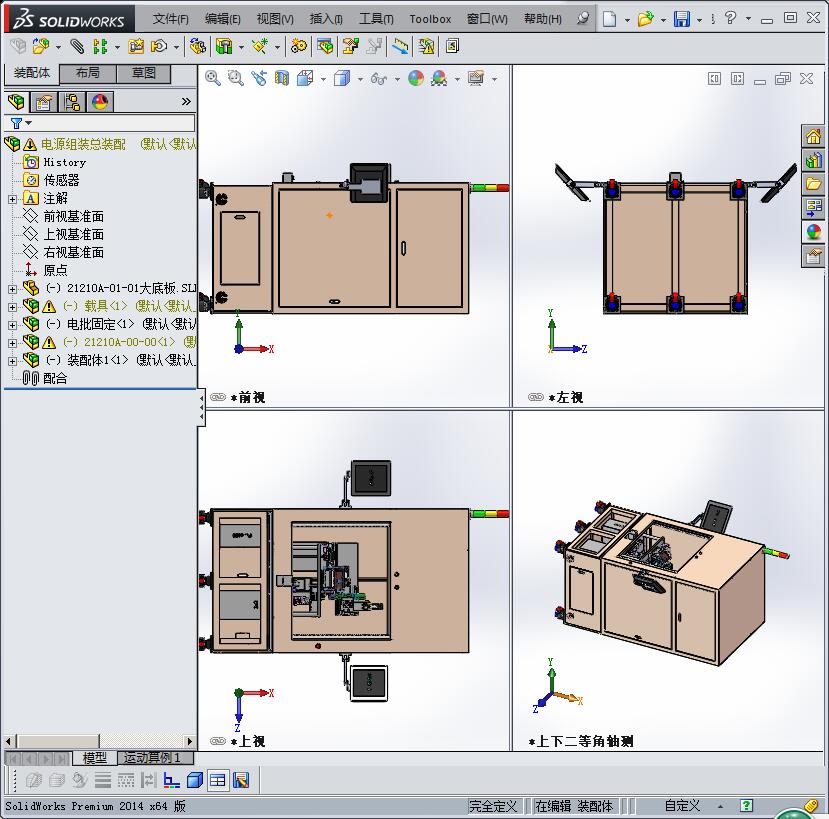Open the Appearances task pane color ball
Screen dimensions: 829x819
click(x=814, y=232)
